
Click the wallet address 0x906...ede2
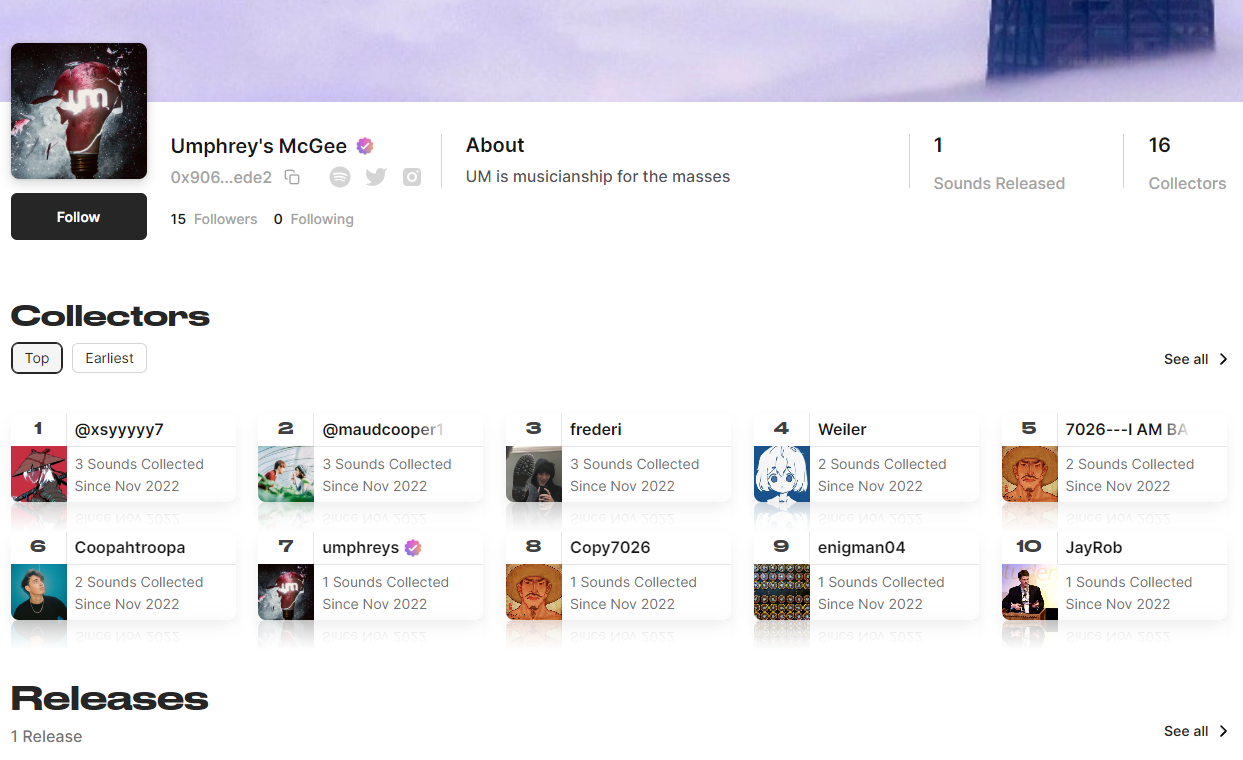coord(221,177)
